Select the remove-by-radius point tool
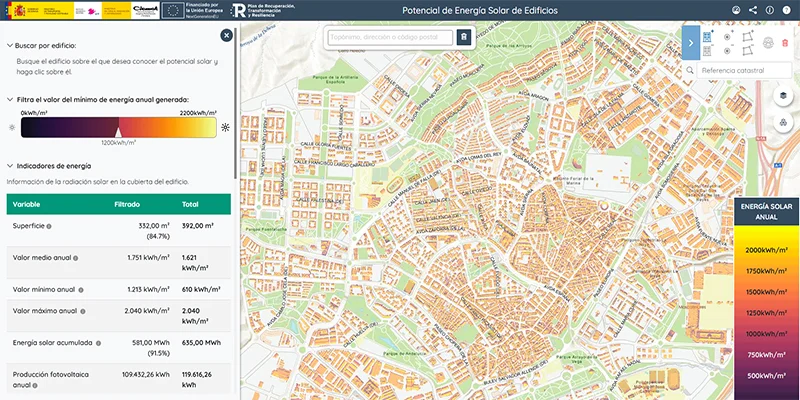 [728, 50]
